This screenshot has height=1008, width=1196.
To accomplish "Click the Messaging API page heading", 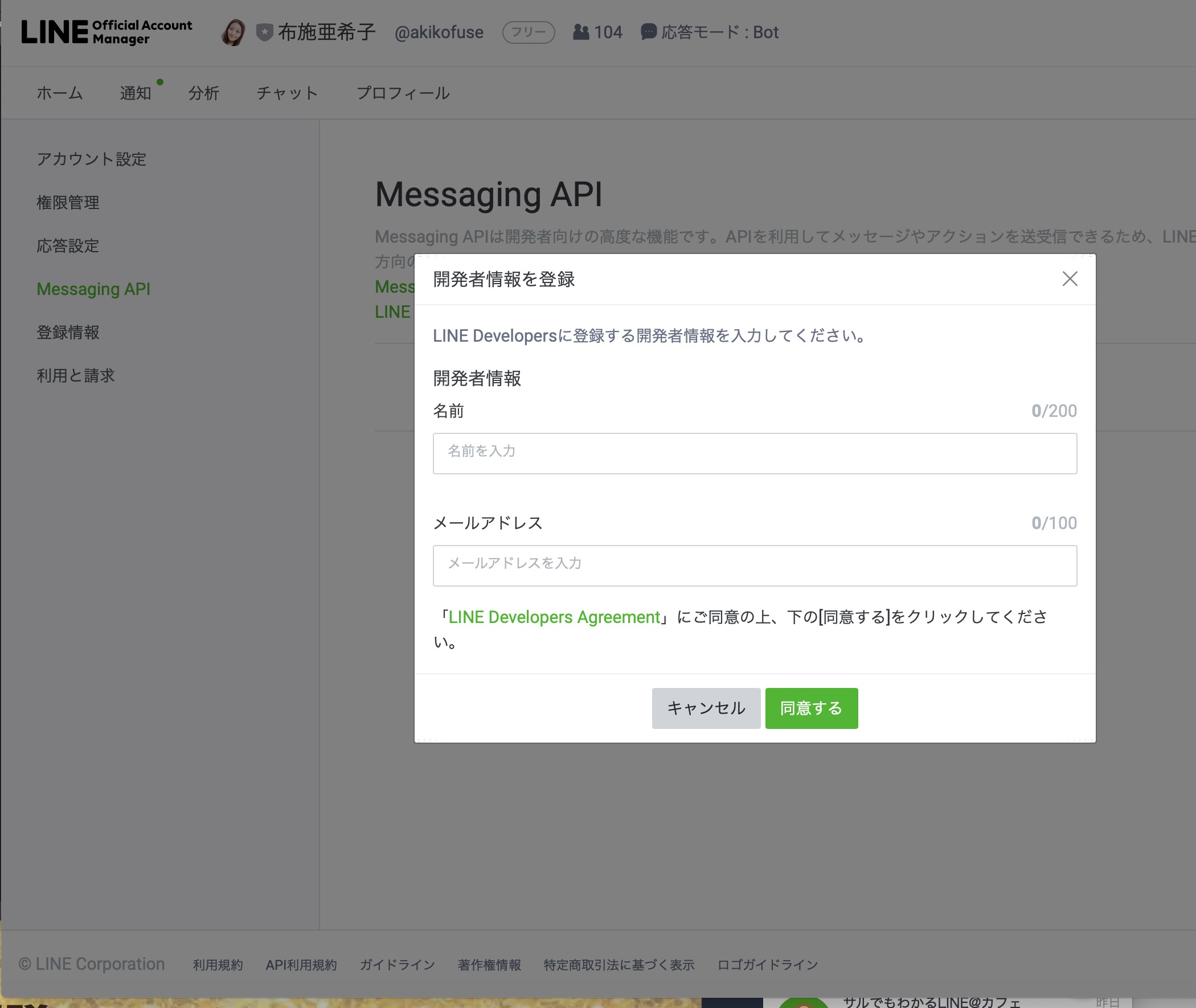I will click(489, 194).
